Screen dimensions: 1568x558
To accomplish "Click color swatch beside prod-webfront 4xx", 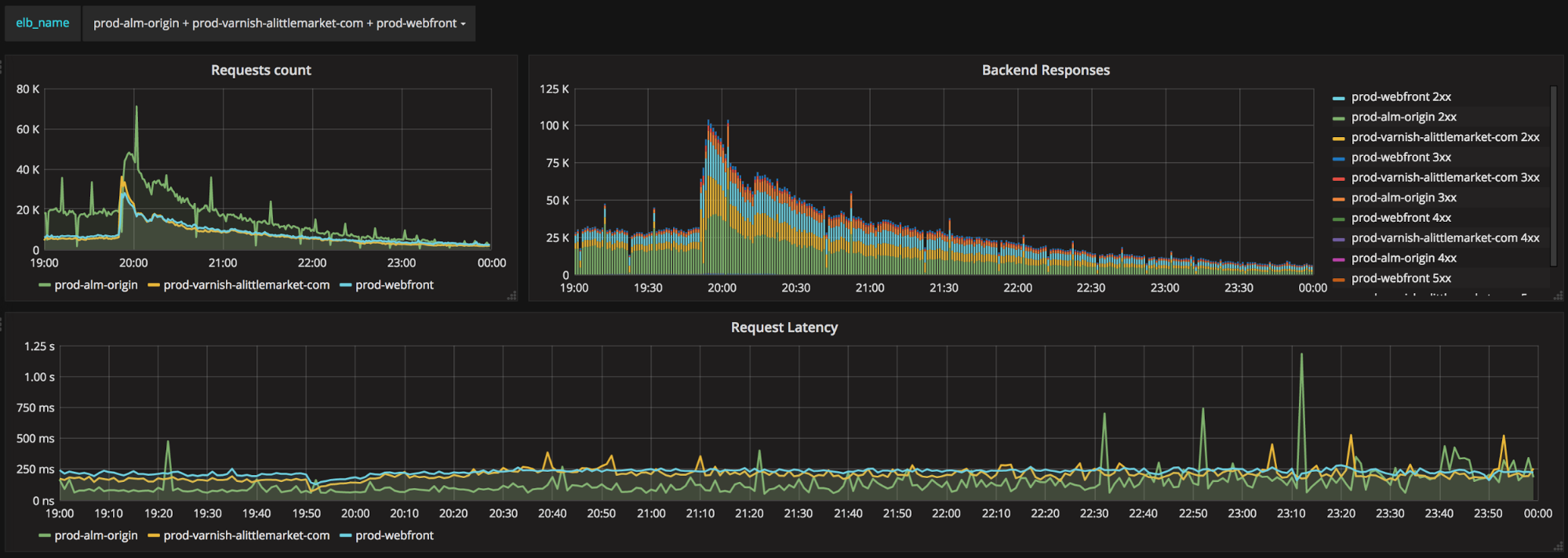I will (x=1338, y=219).
